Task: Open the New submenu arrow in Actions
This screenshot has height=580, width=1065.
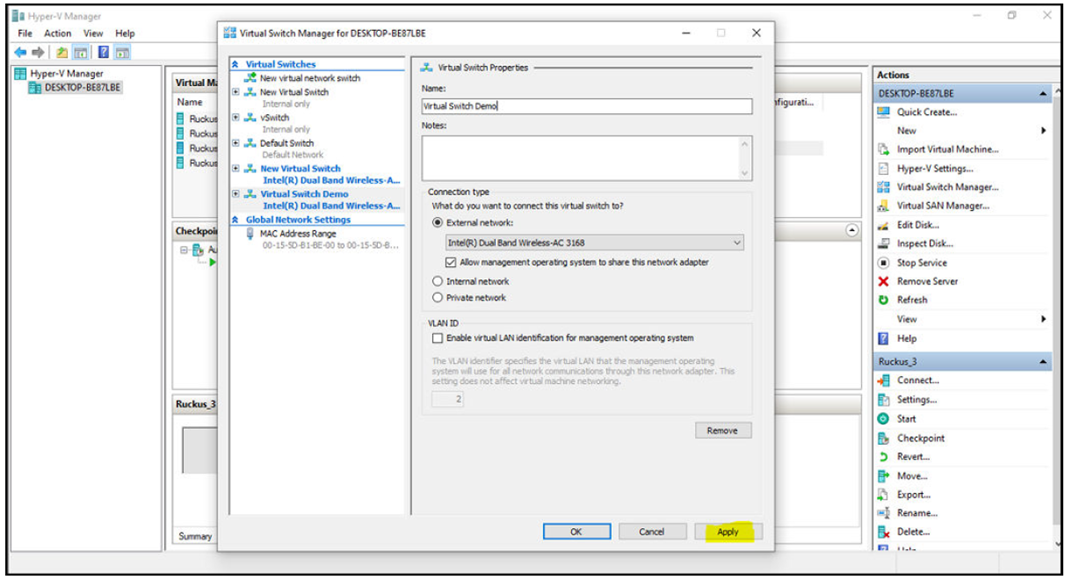Action: (1043, 130)
